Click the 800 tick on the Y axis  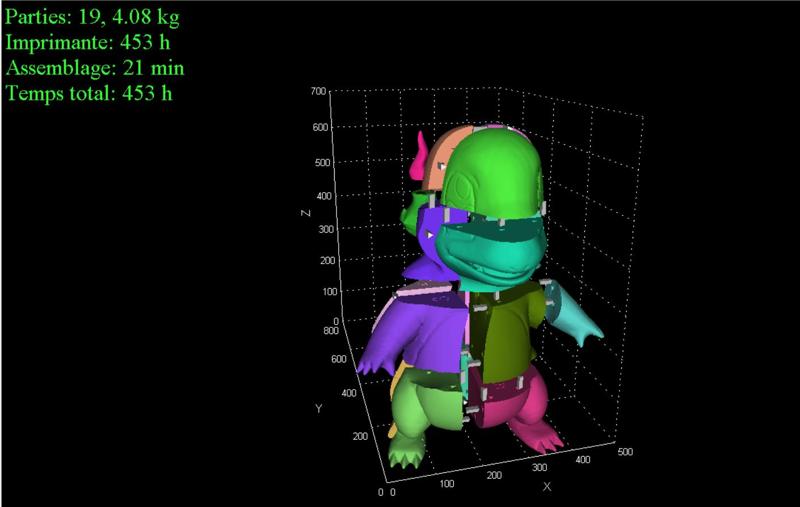tap(331, 331)
